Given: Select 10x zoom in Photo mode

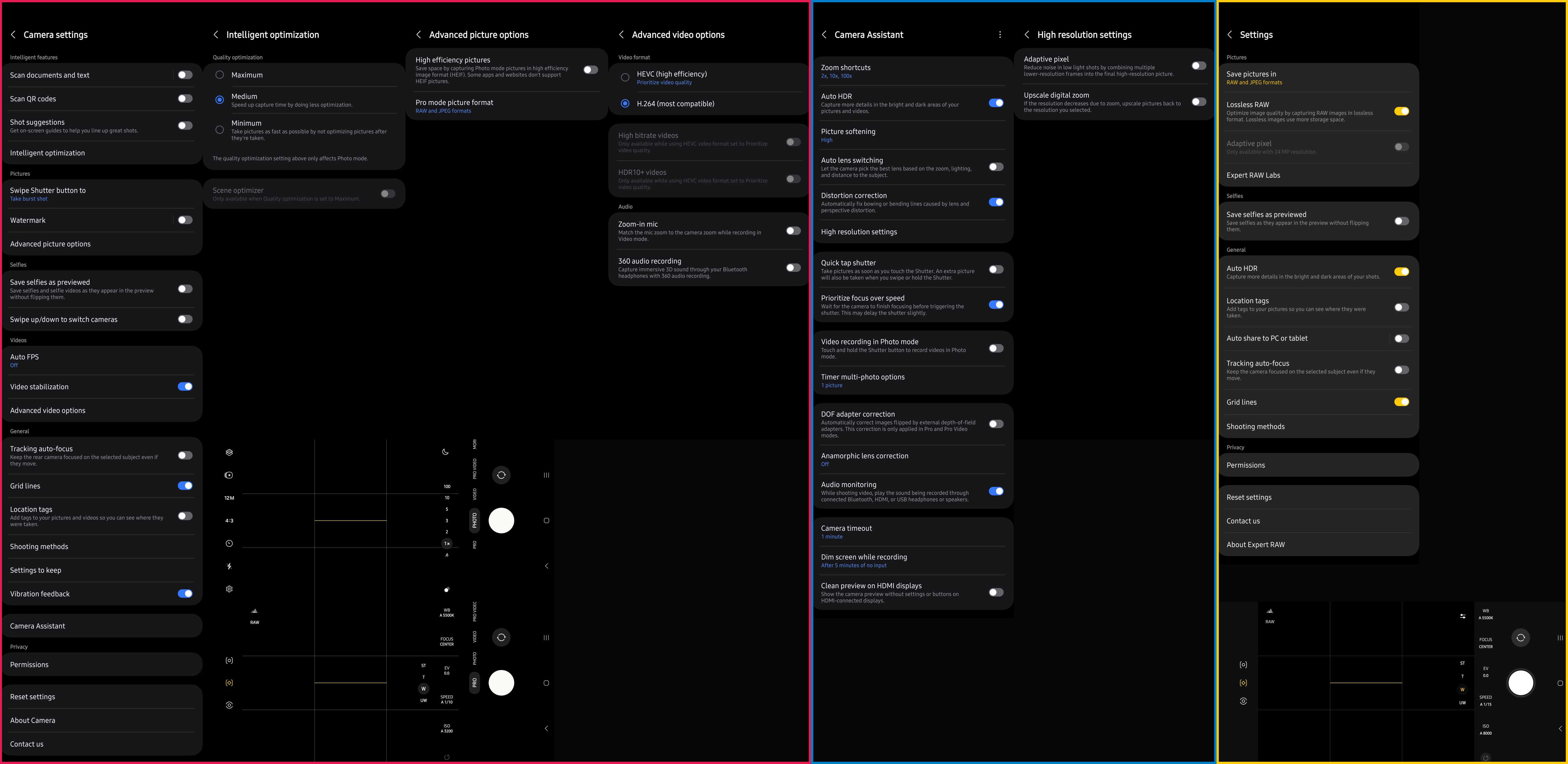Looking at the screenshot, I should [x=447, y=498].
